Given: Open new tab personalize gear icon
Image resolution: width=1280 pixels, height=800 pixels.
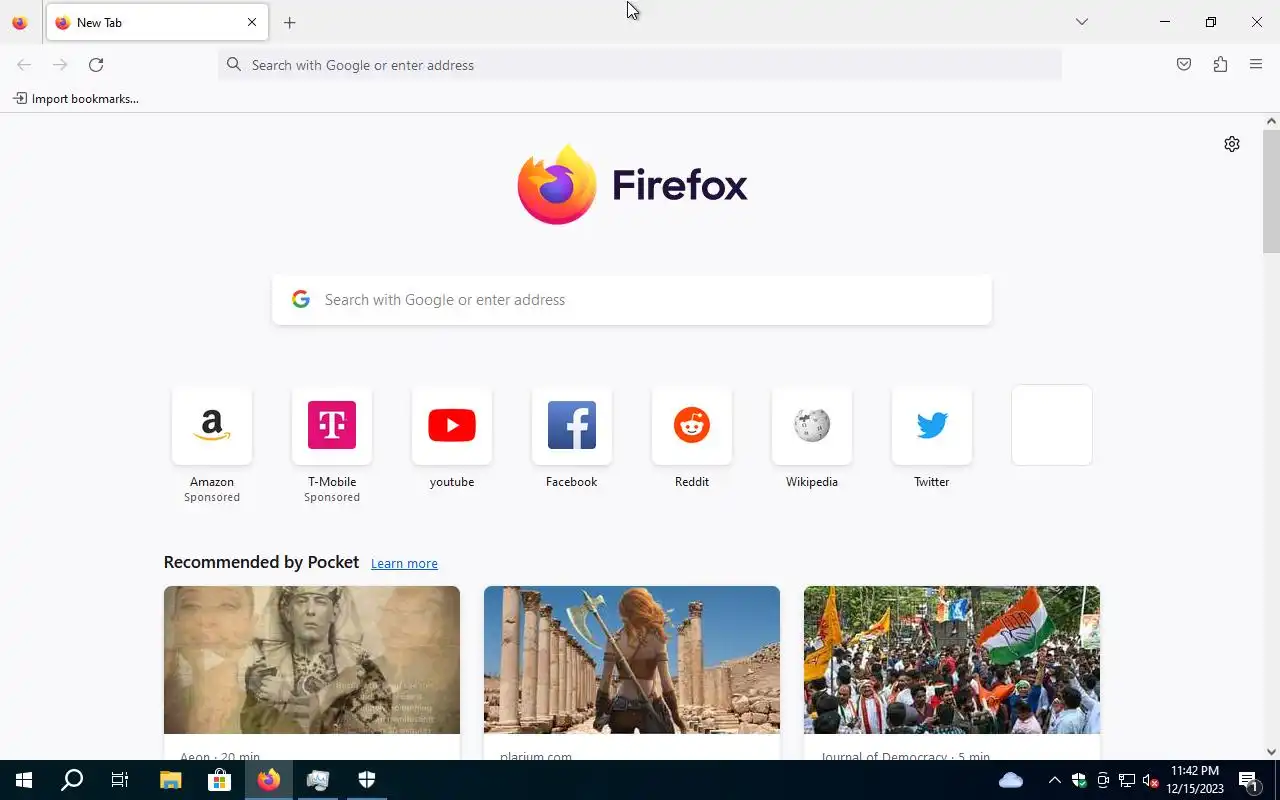Looking at the screenshot, I should (1232, 144).
